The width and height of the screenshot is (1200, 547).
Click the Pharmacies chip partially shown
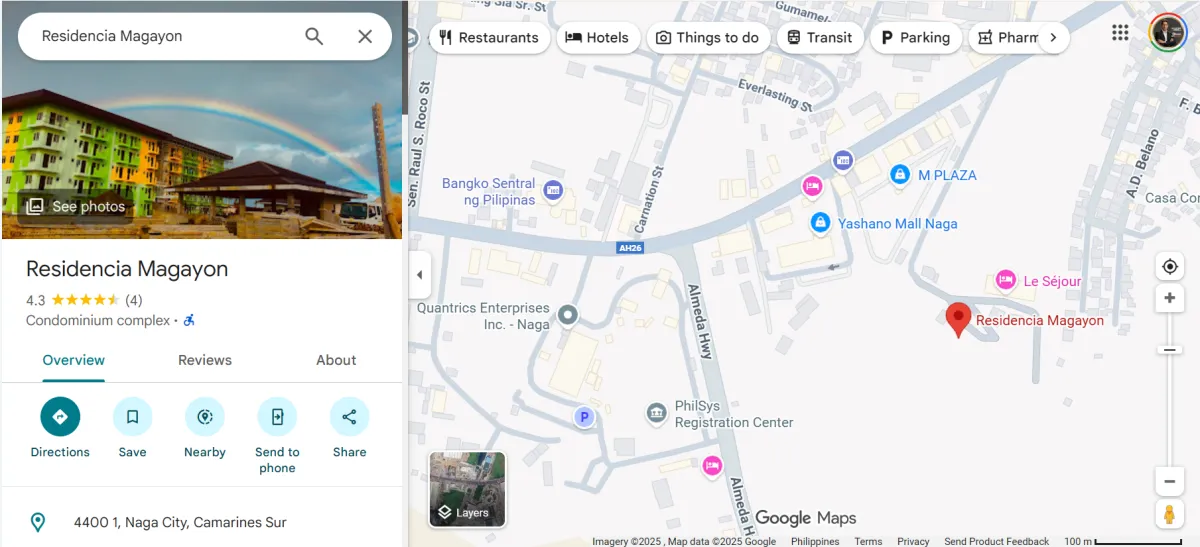click(1007, 38)
